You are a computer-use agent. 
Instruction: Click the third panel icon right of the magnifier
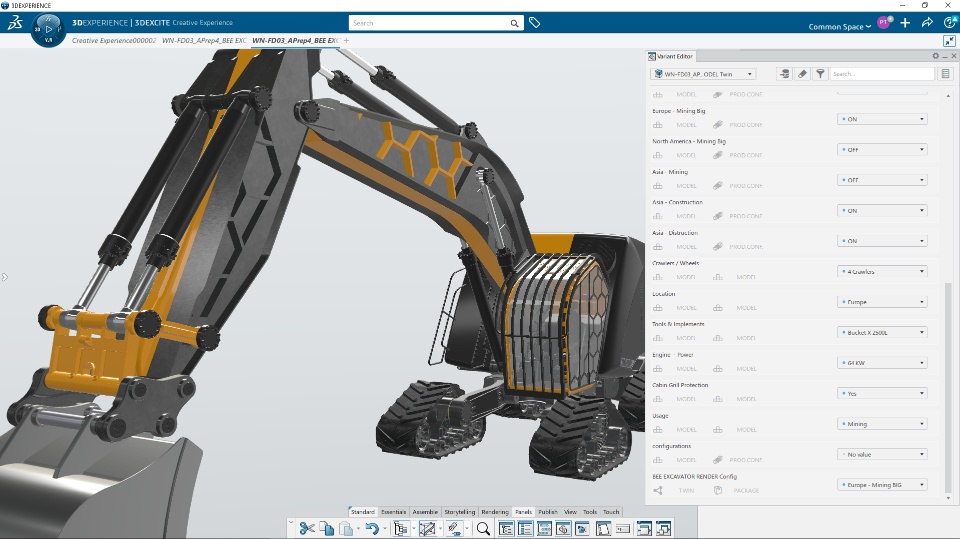pos(544,529)
